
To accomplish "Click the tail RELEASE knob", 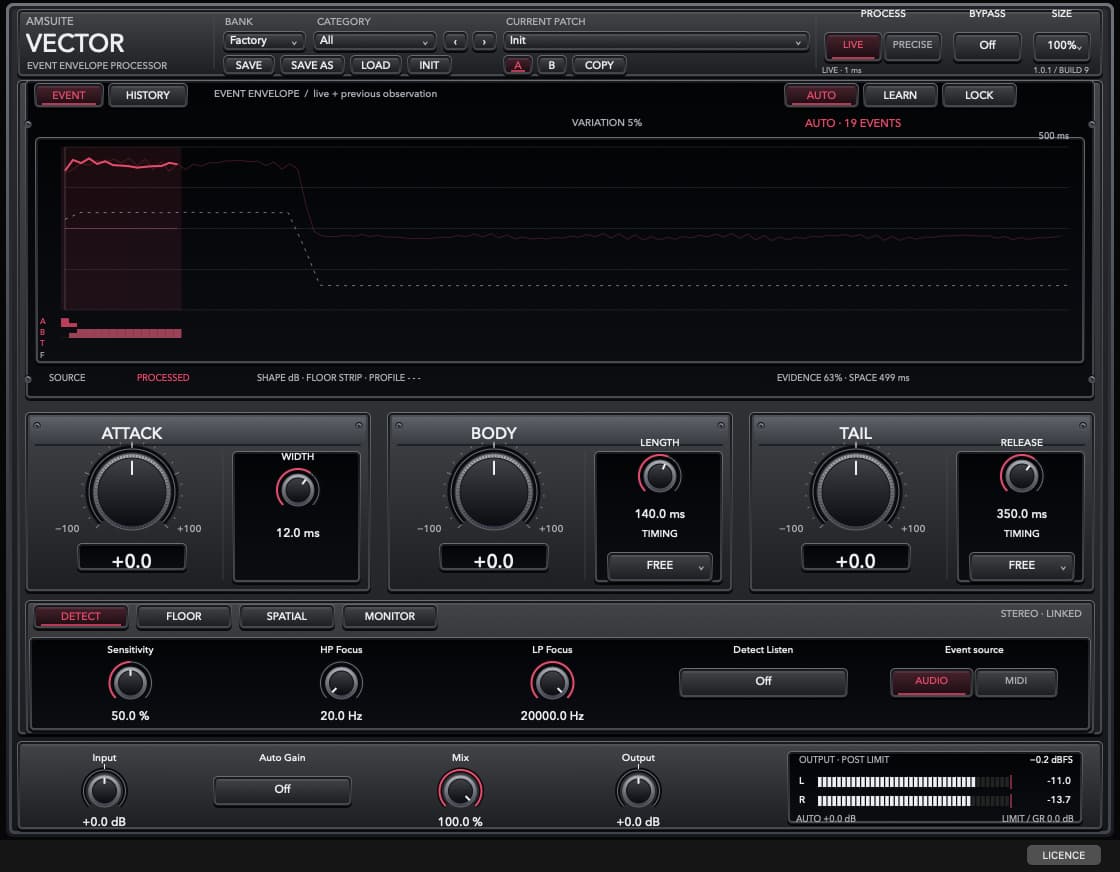I will tap(1021, 475).
